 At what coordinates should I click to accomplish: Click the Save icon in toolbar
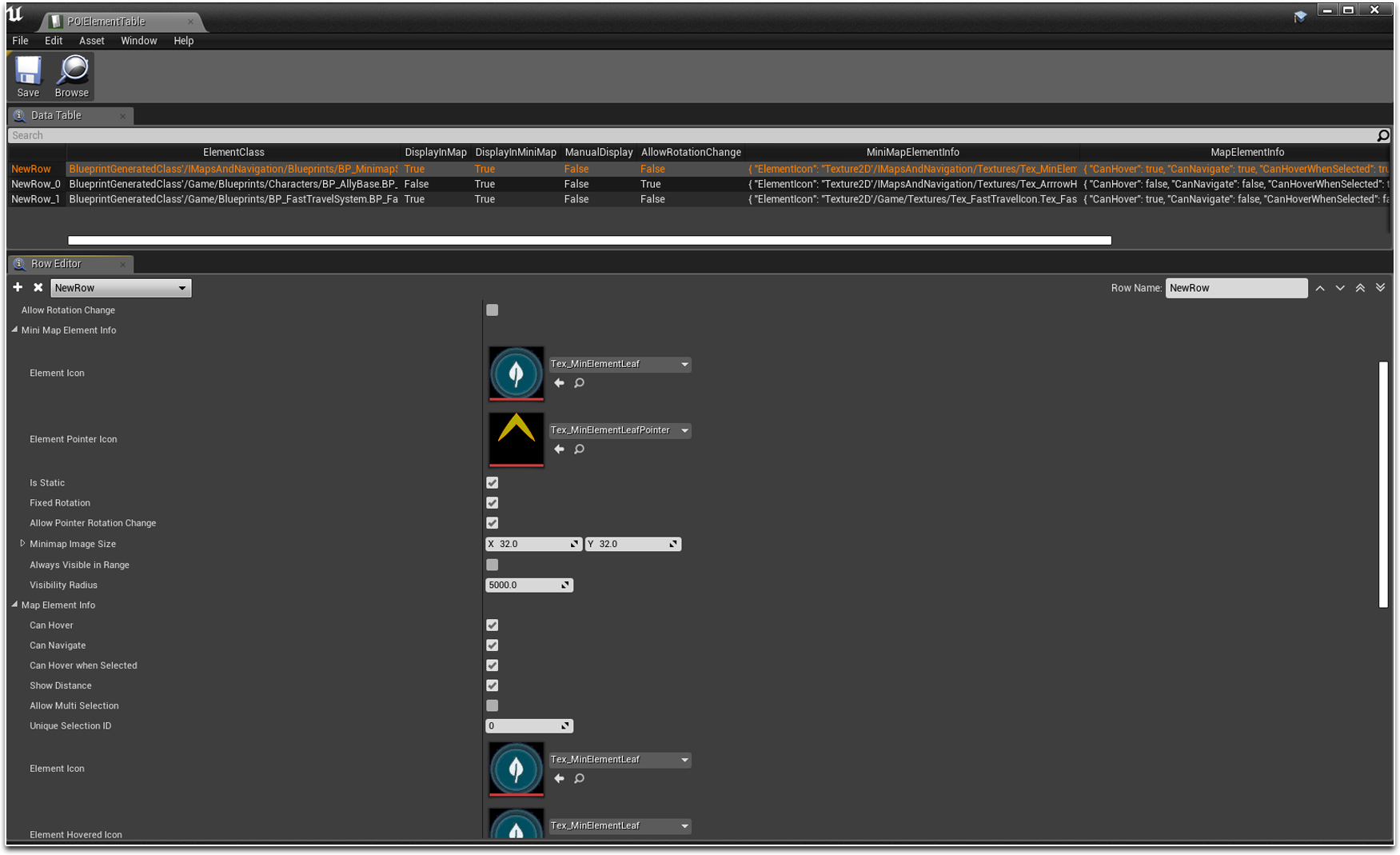[28, 72]
